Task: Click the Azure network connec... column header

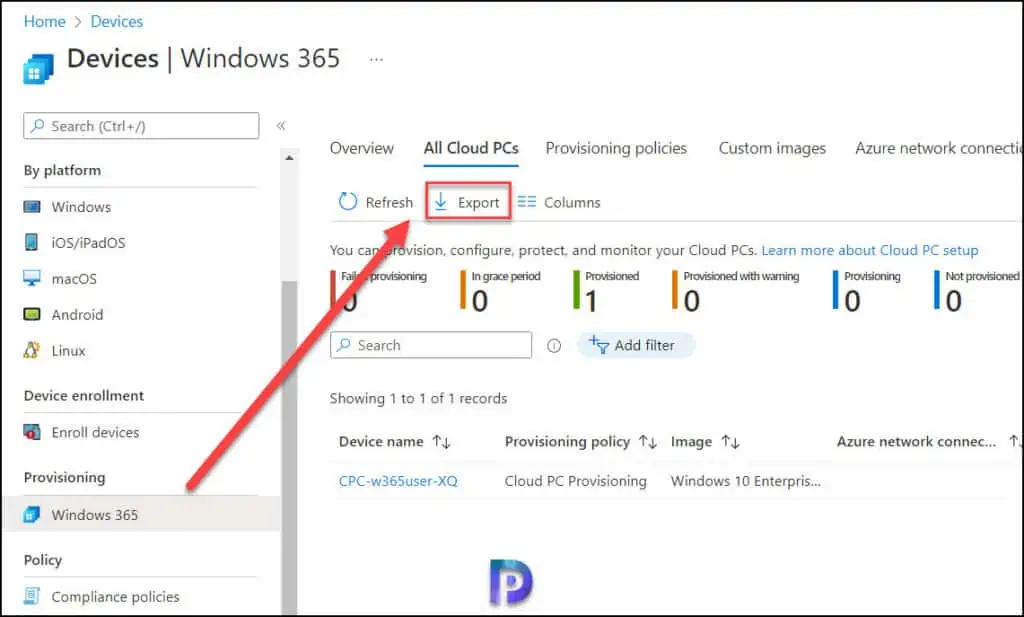Action: [916, 442]
